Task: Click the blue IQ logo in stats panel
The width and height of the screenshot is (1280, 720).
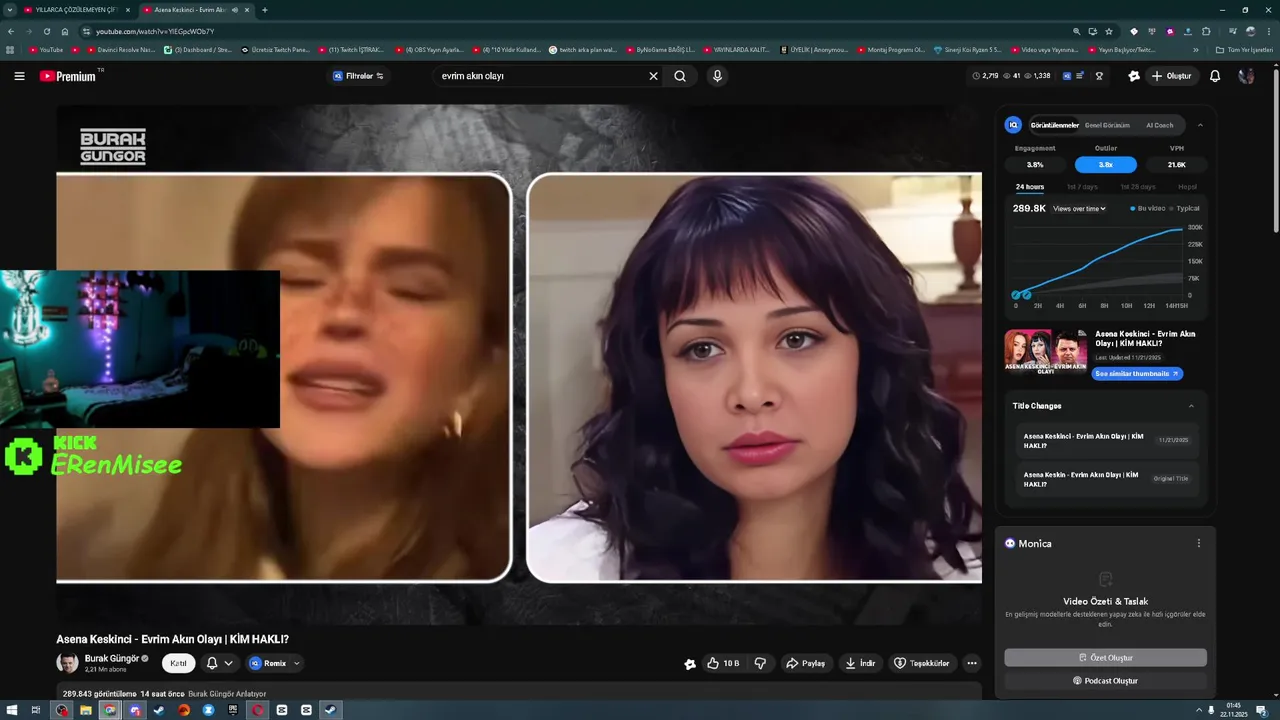Action: [x=1013, y=125]
